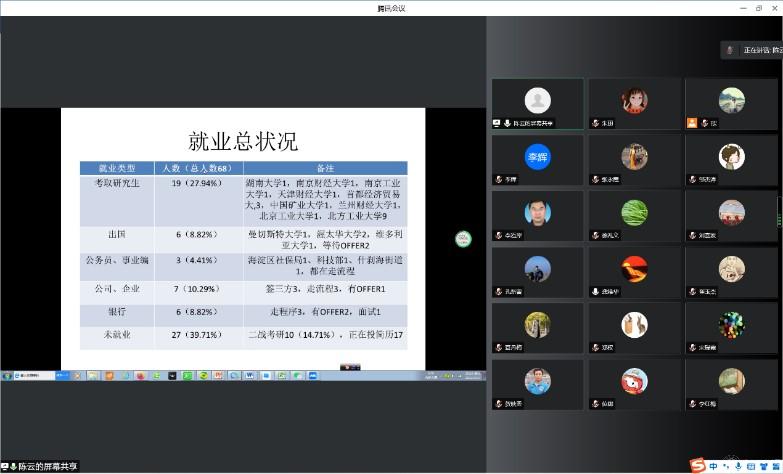The height and width of the screenshot is (474, 783).
Task: Click the microphone icon on 朱田's tile
Action: 595,123
